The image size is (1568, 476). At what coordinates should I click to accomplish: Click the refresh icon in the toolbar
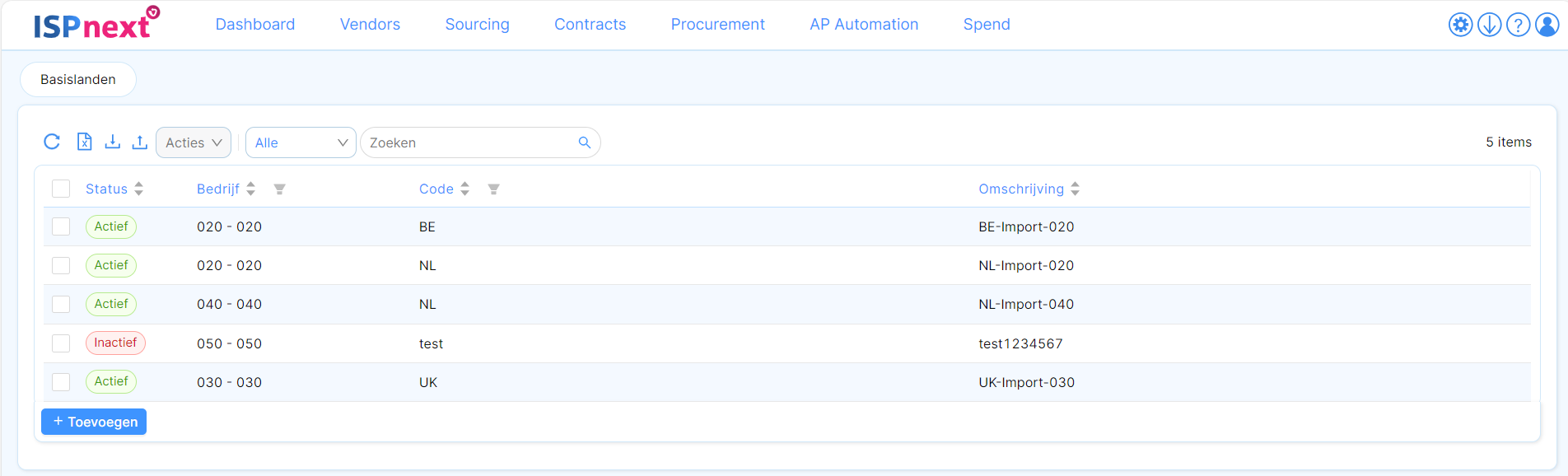click(x=52, y=142)
